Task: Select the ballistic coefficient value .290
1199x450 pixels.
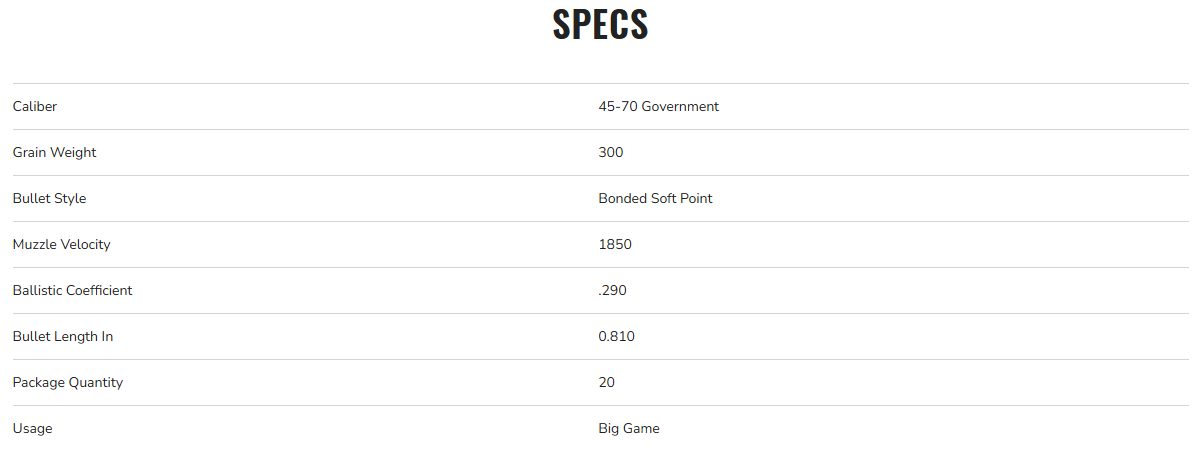Action: click(x=612, y=290)
